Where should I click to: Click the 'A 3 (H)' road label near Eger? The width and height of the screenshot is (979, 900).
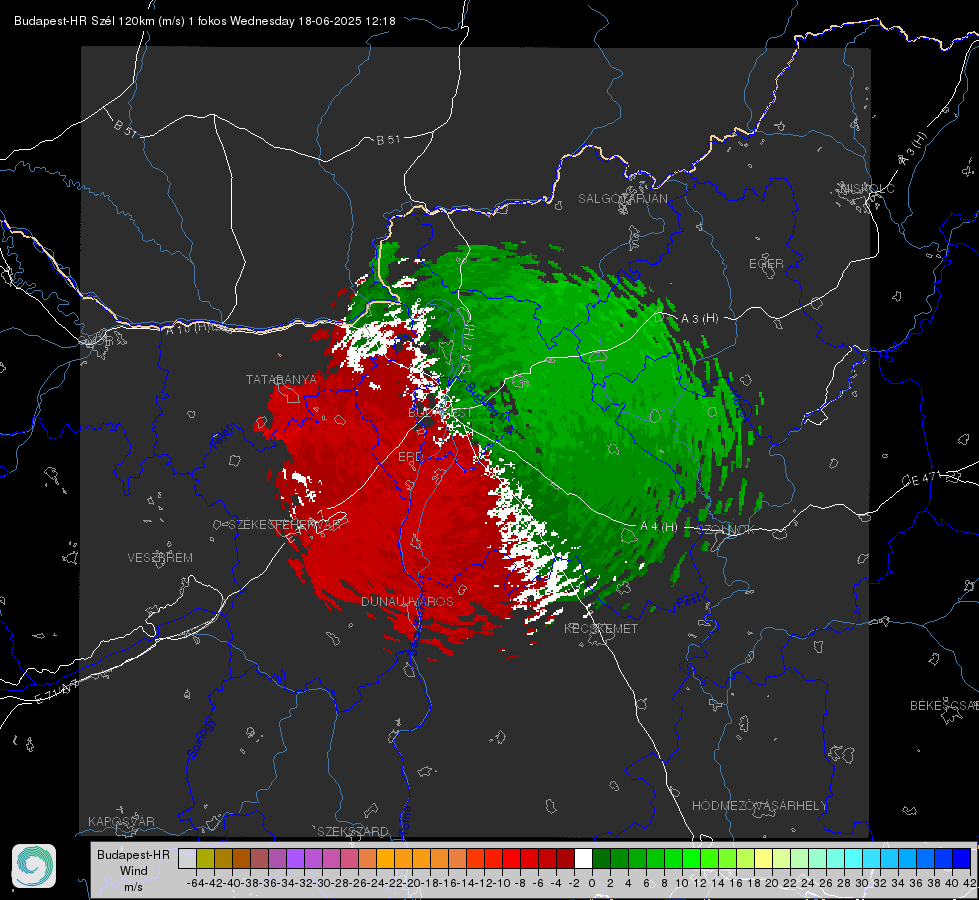coord(699,319)
